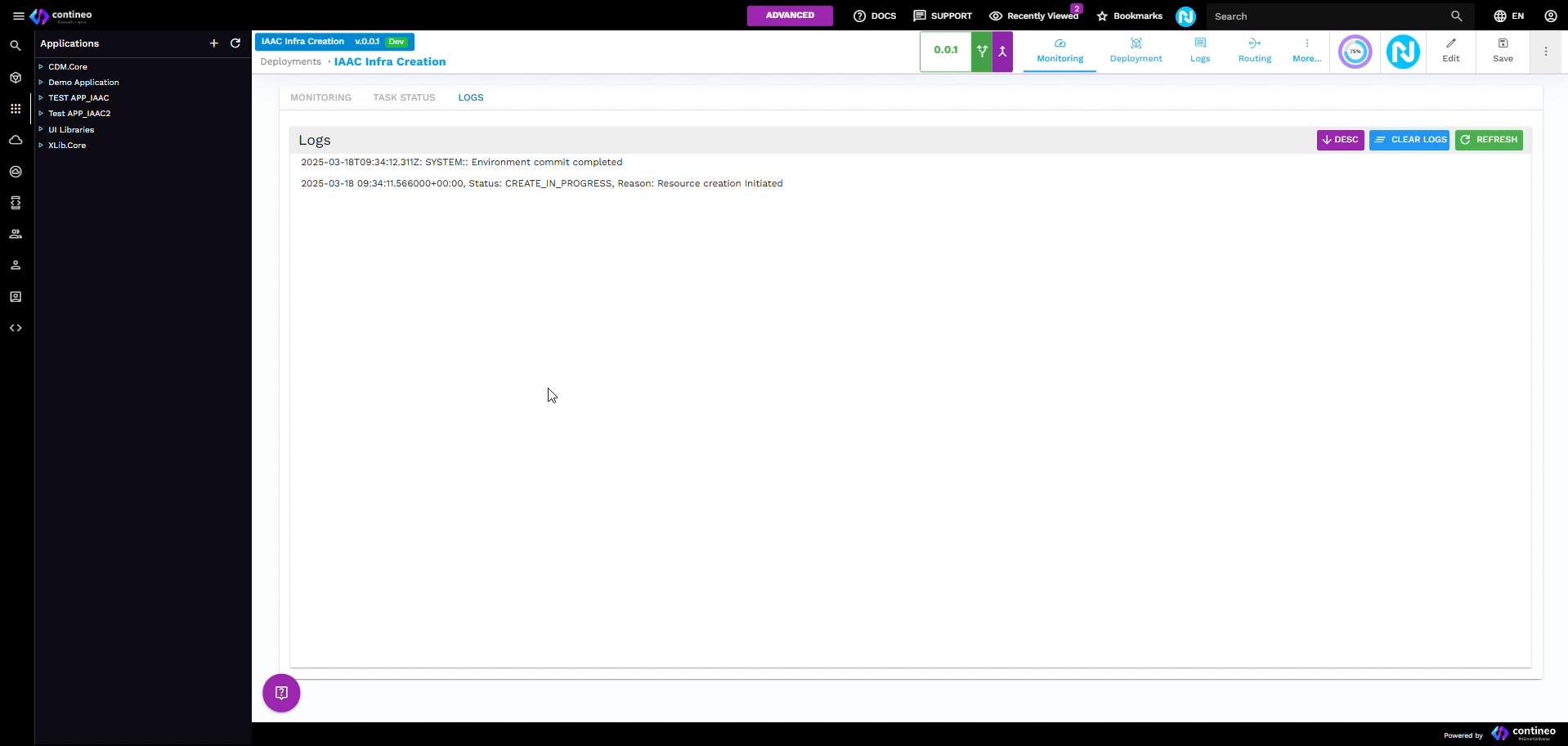Viewport: 1568px width, 746px height.
Task: Click the search icon in left sidebar
Action: 16,46
